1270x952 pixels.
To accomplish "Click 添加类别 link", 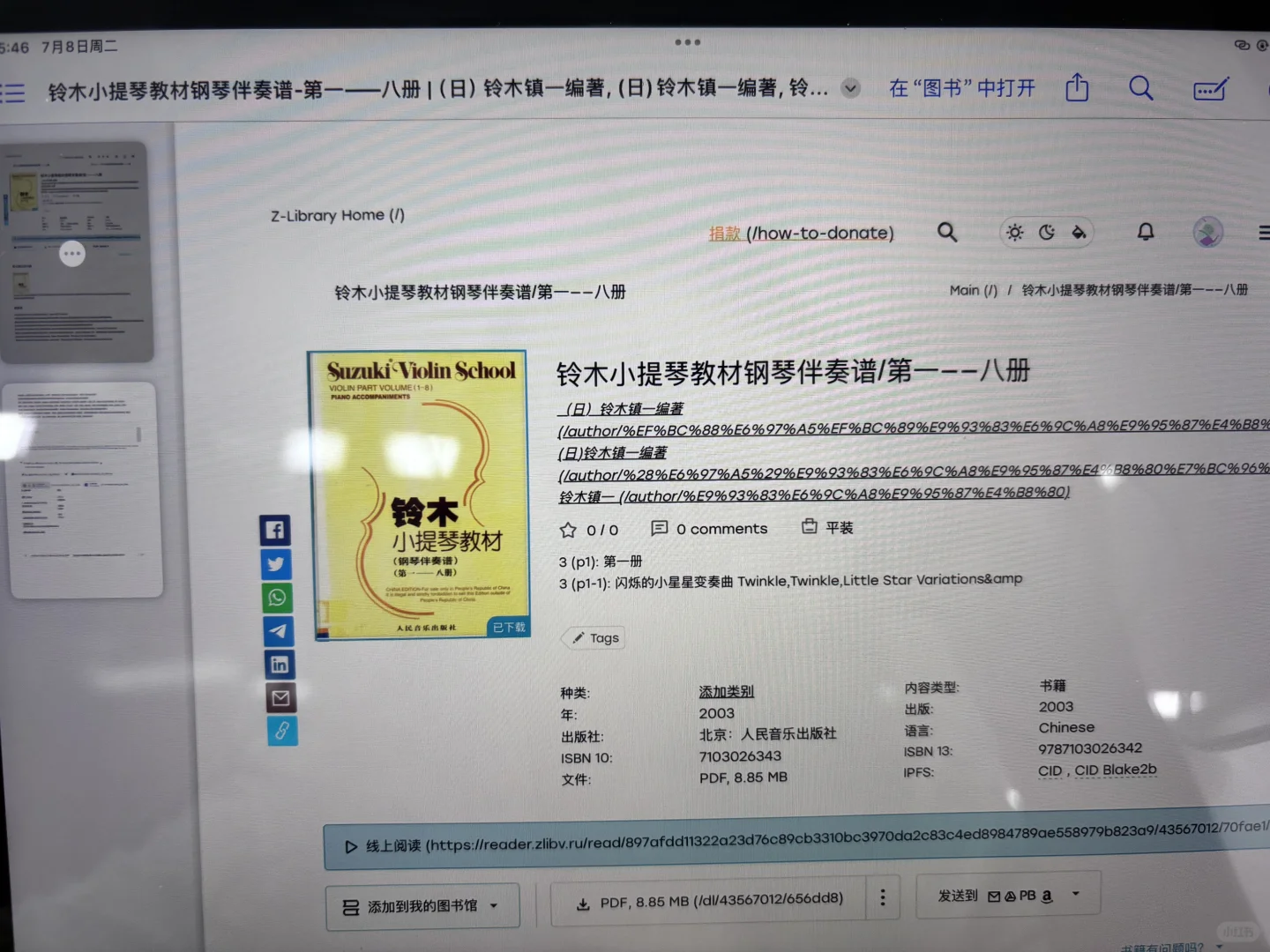I will point(727,692).
